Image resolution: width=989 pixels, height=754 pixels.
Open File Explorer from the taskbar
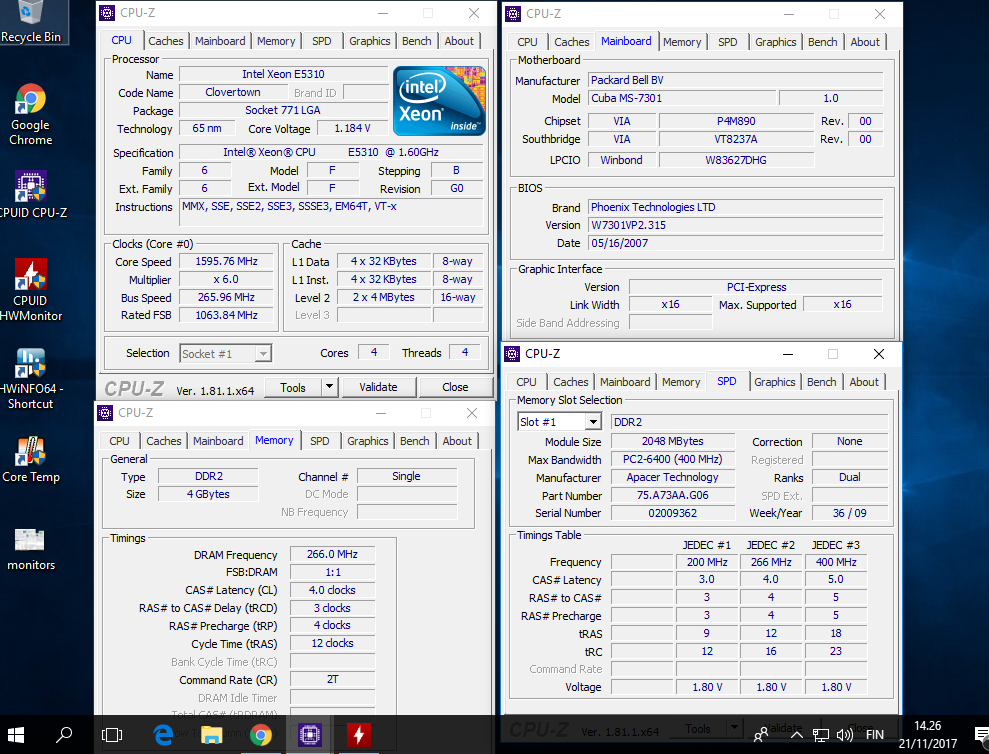click(211, 734)
